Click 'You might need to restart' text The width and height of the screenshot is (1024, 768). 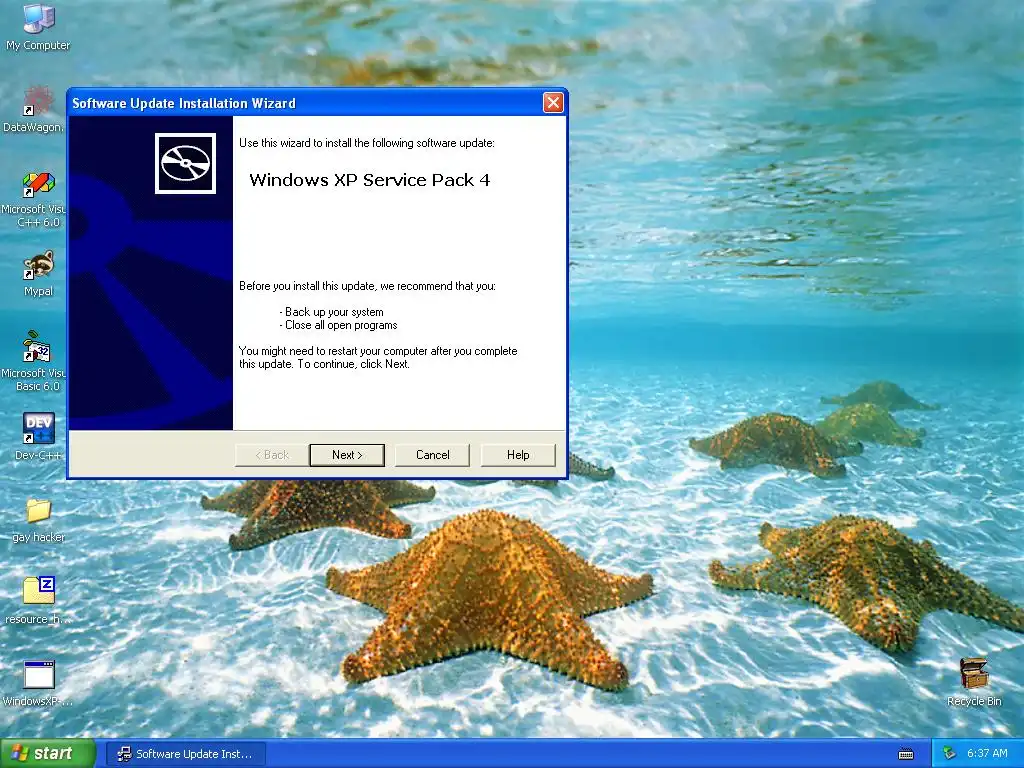pyautogui.click(x=378, y=357)
